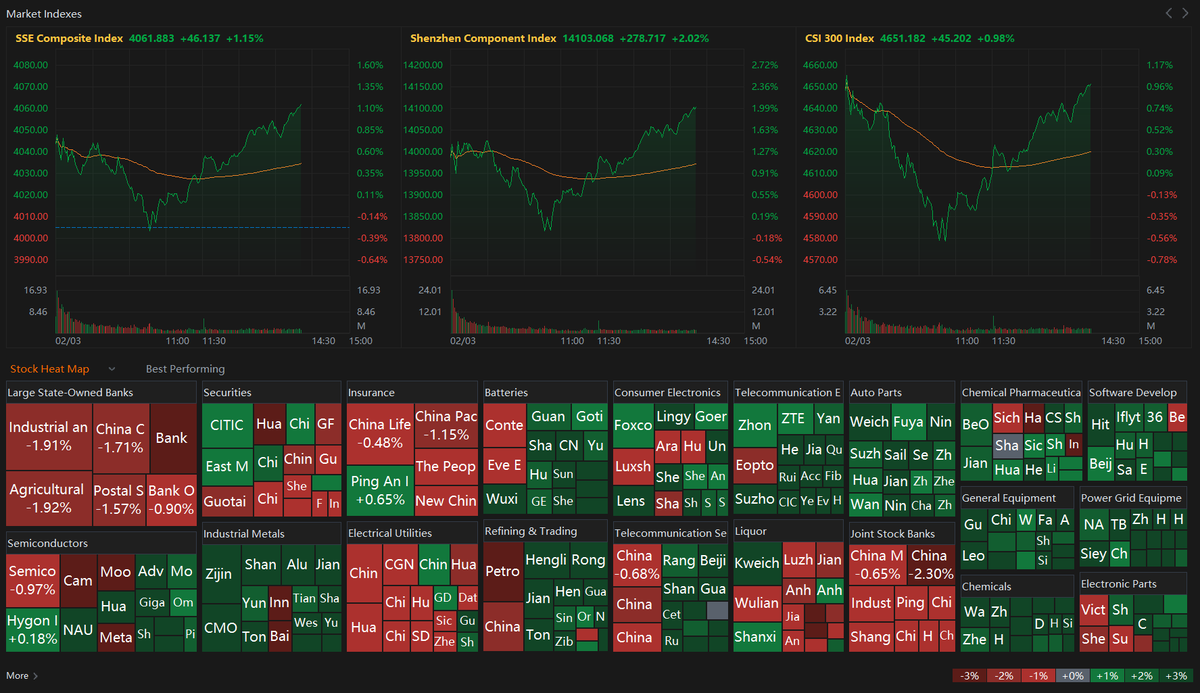
Task: Select the -3% legend swatch
Action: coord(969,676)
